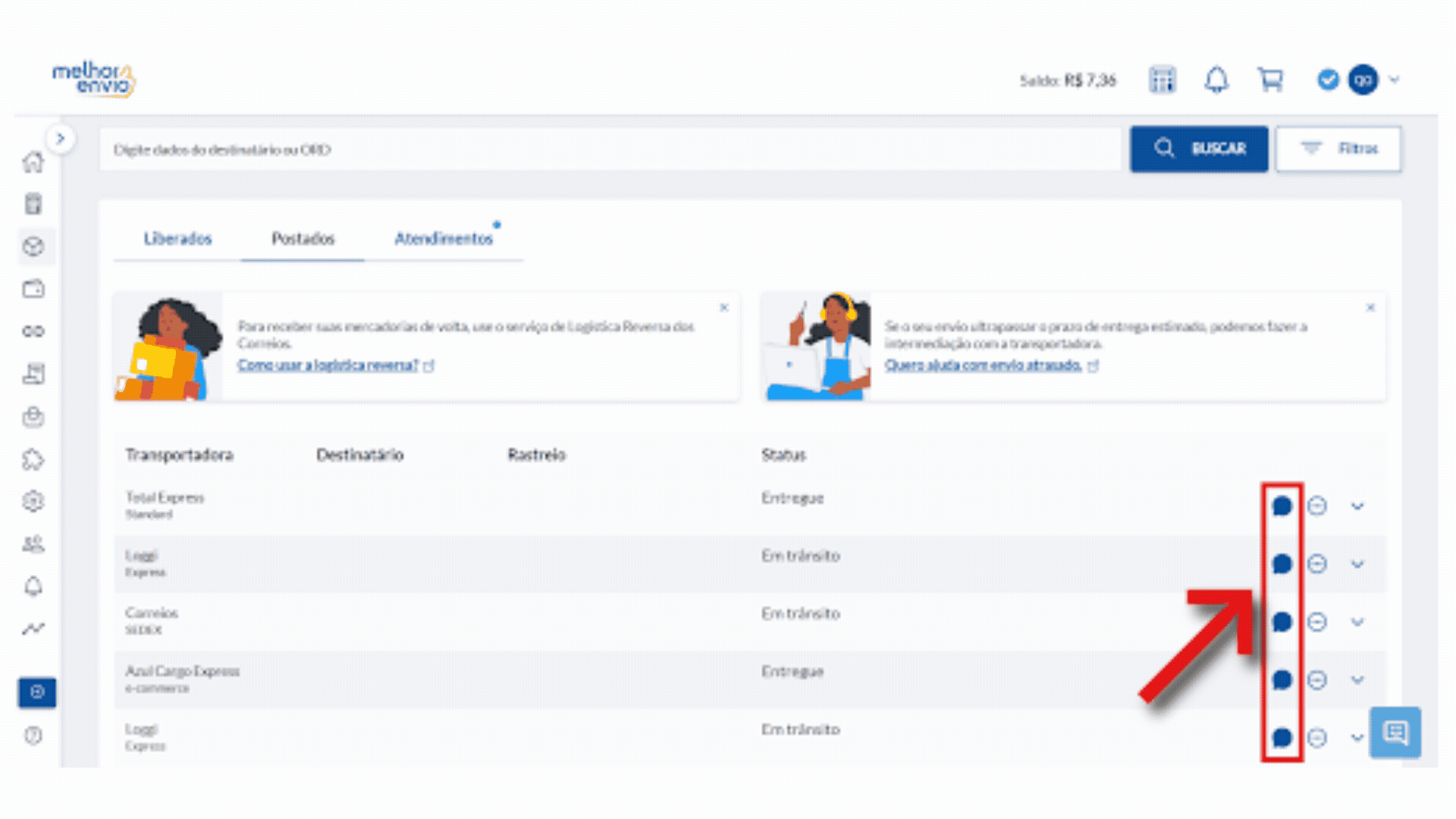Focus the recipient search input field
This screenshot has width=1456, height=819.
click(610, 149)
